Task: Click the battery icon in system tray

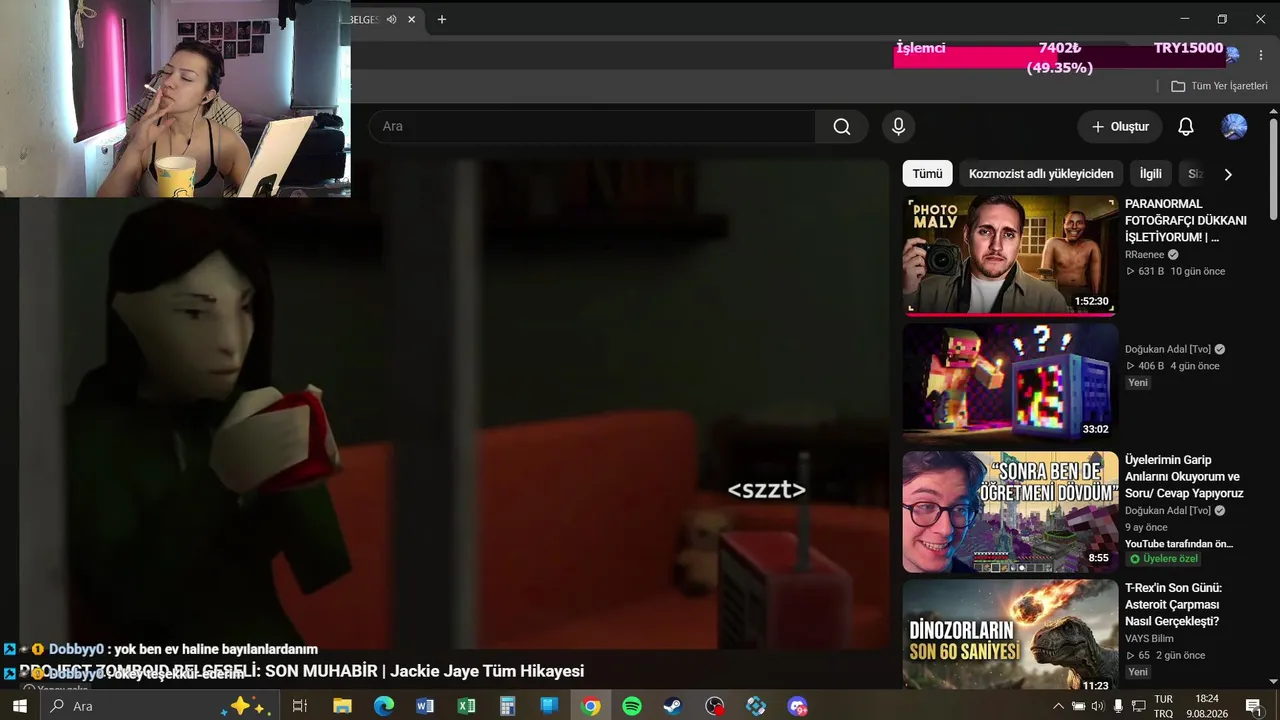Action: tap(1078, 706)
